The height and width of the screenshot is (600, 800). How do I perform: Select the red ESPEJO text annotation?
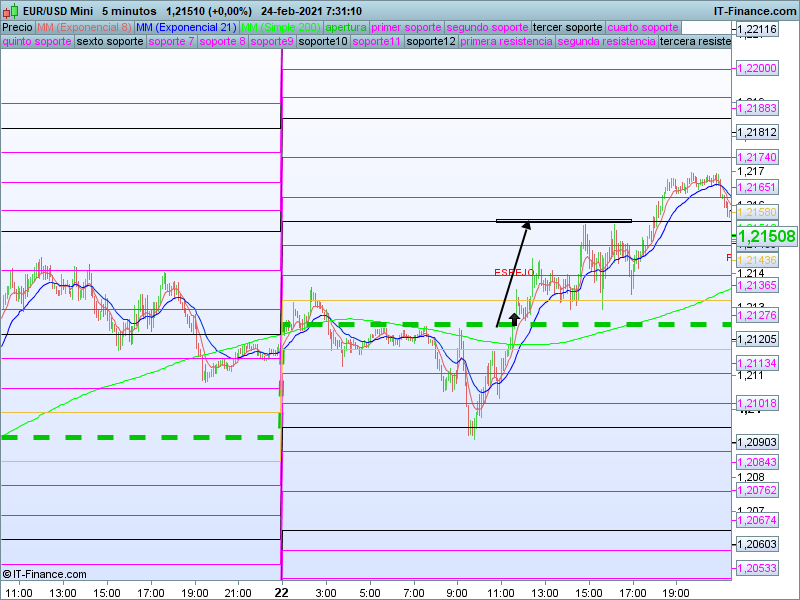[513, 272]
